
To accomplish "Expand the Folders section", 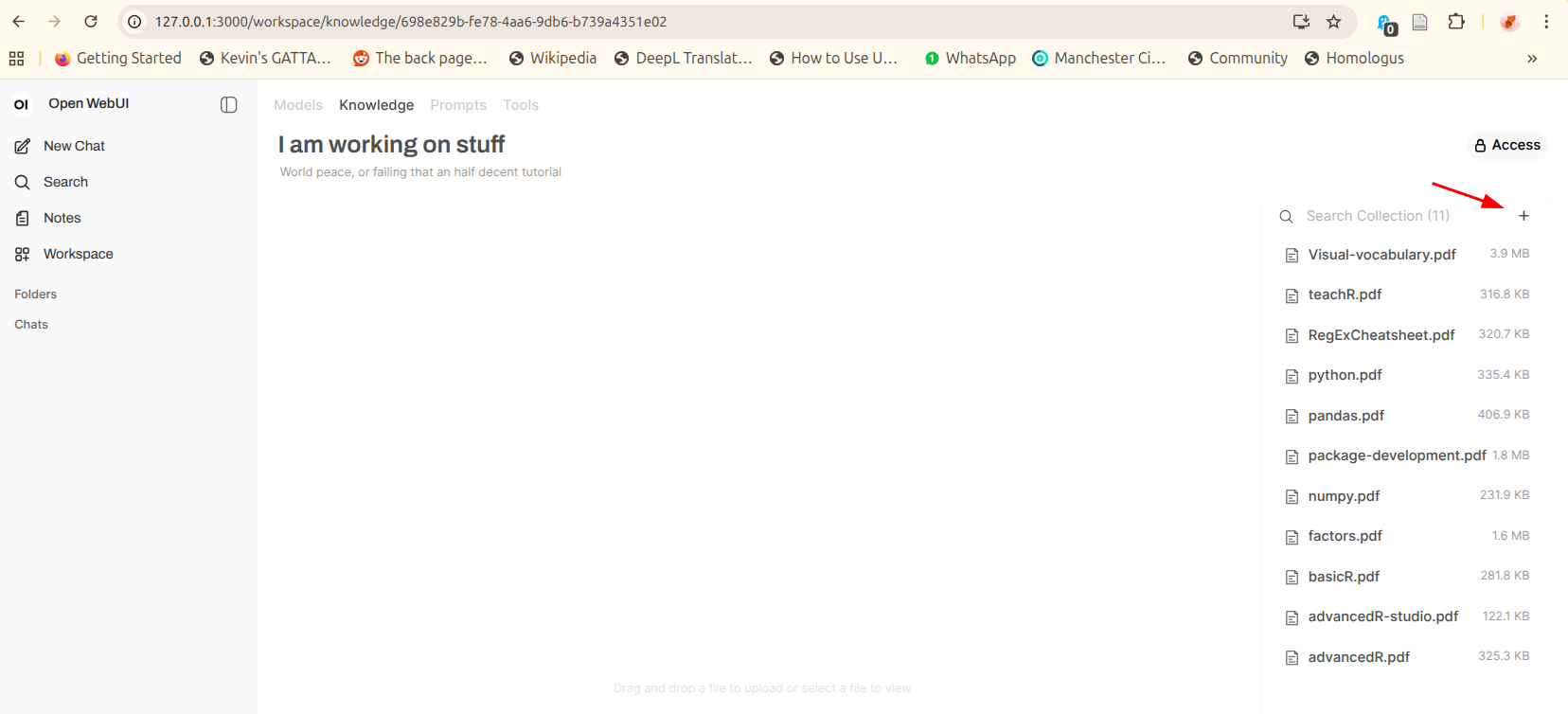I will (x=36, y=295).
